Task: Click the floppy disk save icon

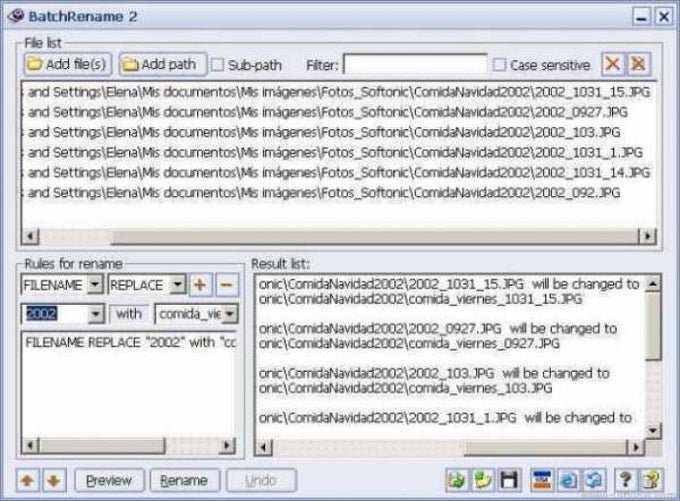Action: click(x=509, y=480)
